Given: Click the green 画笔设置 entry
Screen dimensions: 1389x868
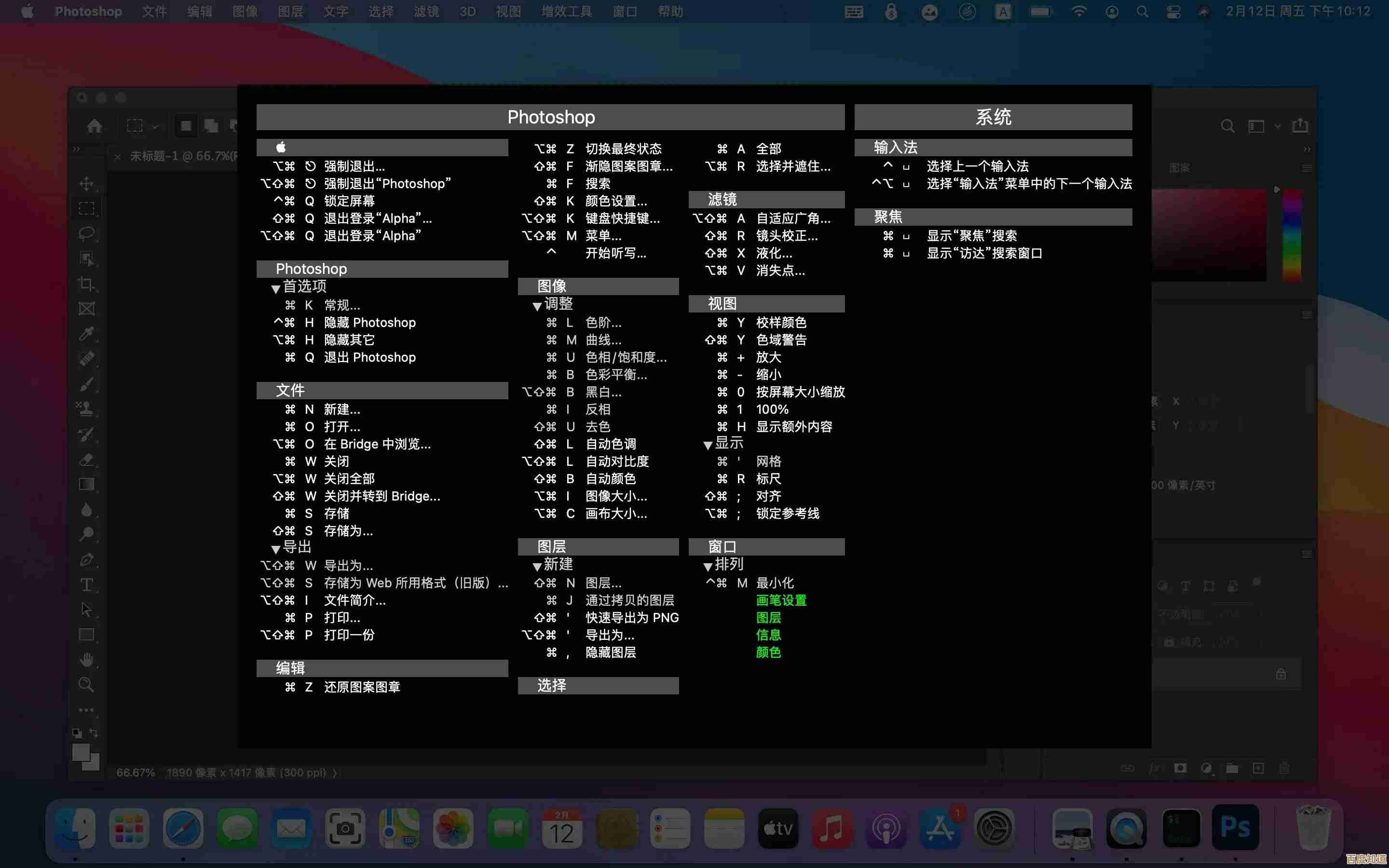Looking at the screenshot, I should point(781,600).
